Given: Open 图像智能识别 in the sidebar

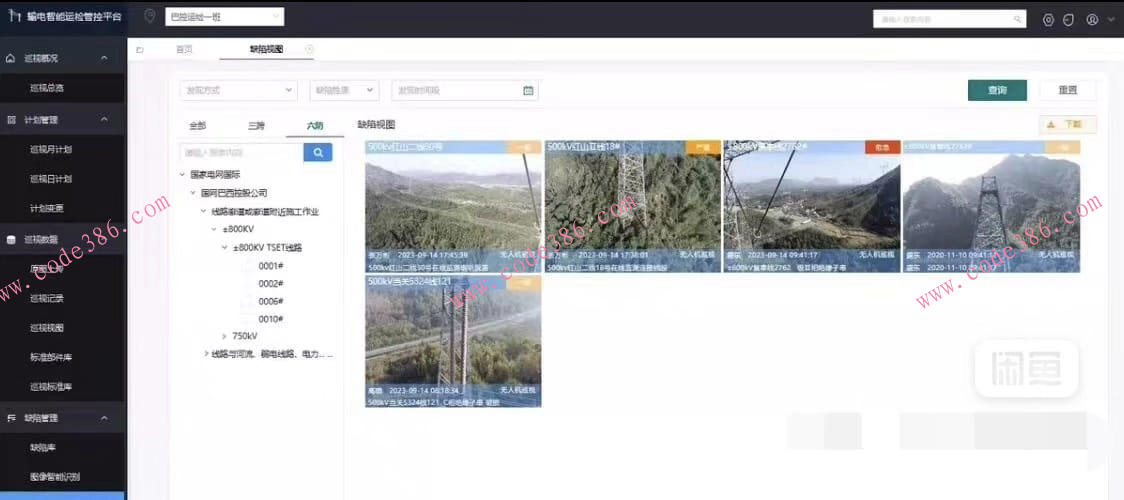Looking at the screenshot, I should click(x=54, y=476).
